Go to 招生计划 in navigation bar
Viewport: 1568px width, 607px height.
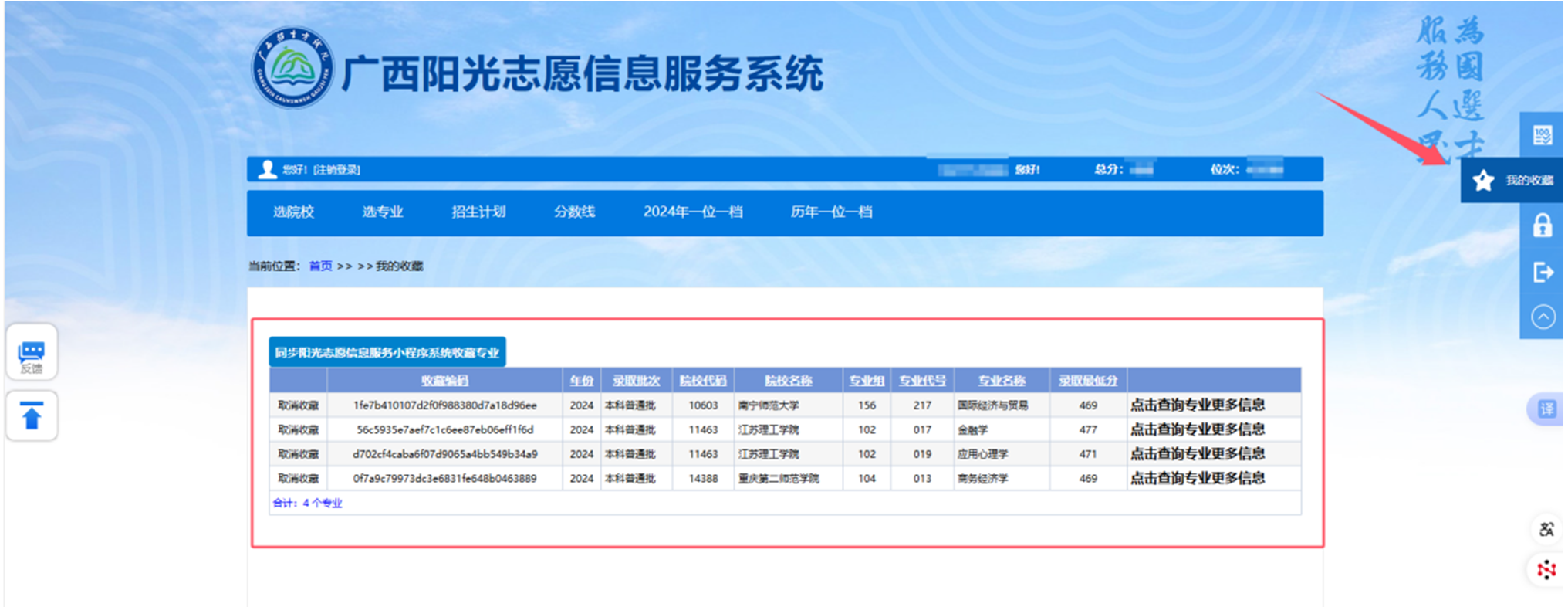(x=478, y=212)
